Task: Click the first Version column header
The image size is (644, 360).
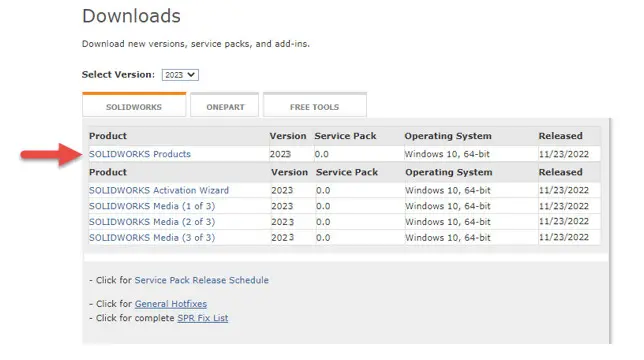Action: coord(288,136)
